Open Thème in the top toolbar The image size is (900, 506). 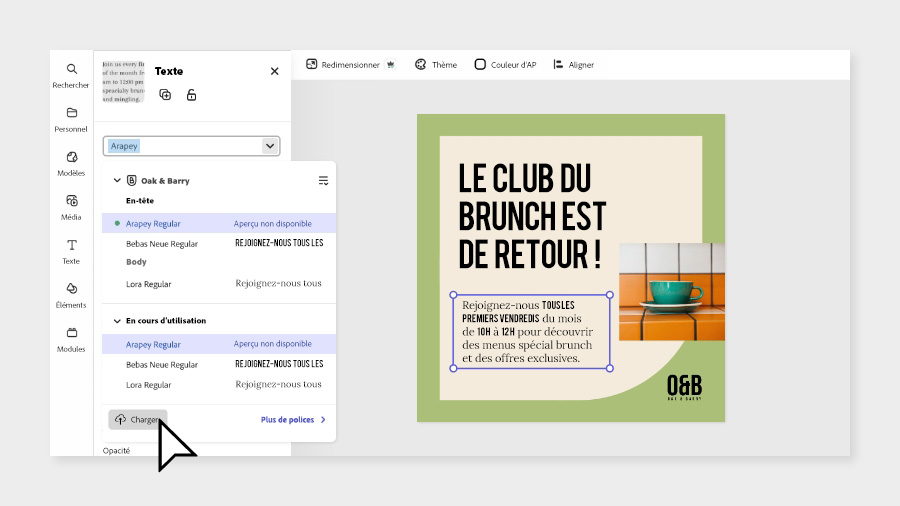436,65
